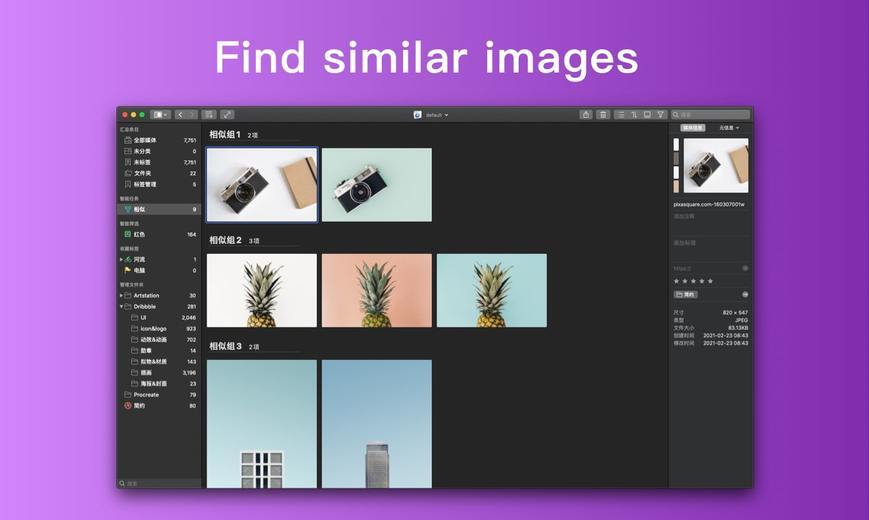
Task: Click the folder tag button in inspector
Action: pyautogui.click(x=686, y=294)
